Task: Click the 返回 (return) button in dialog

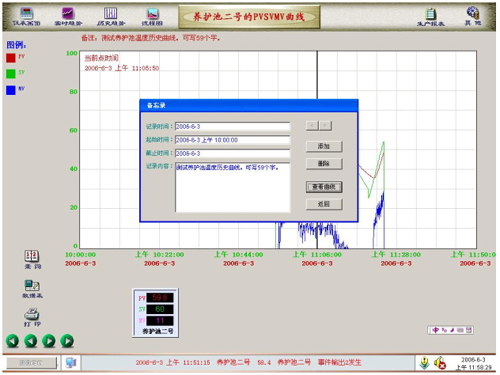Action: coord(324,204)
